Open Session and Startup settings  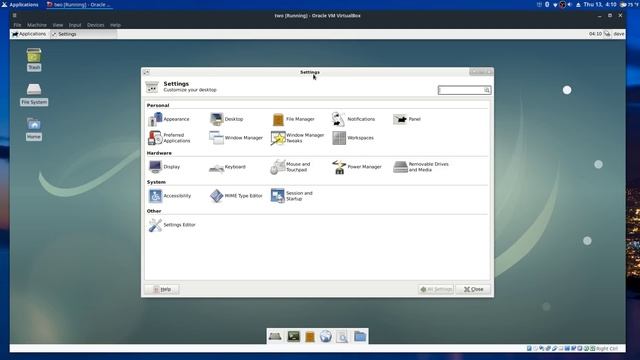(292, 196)
